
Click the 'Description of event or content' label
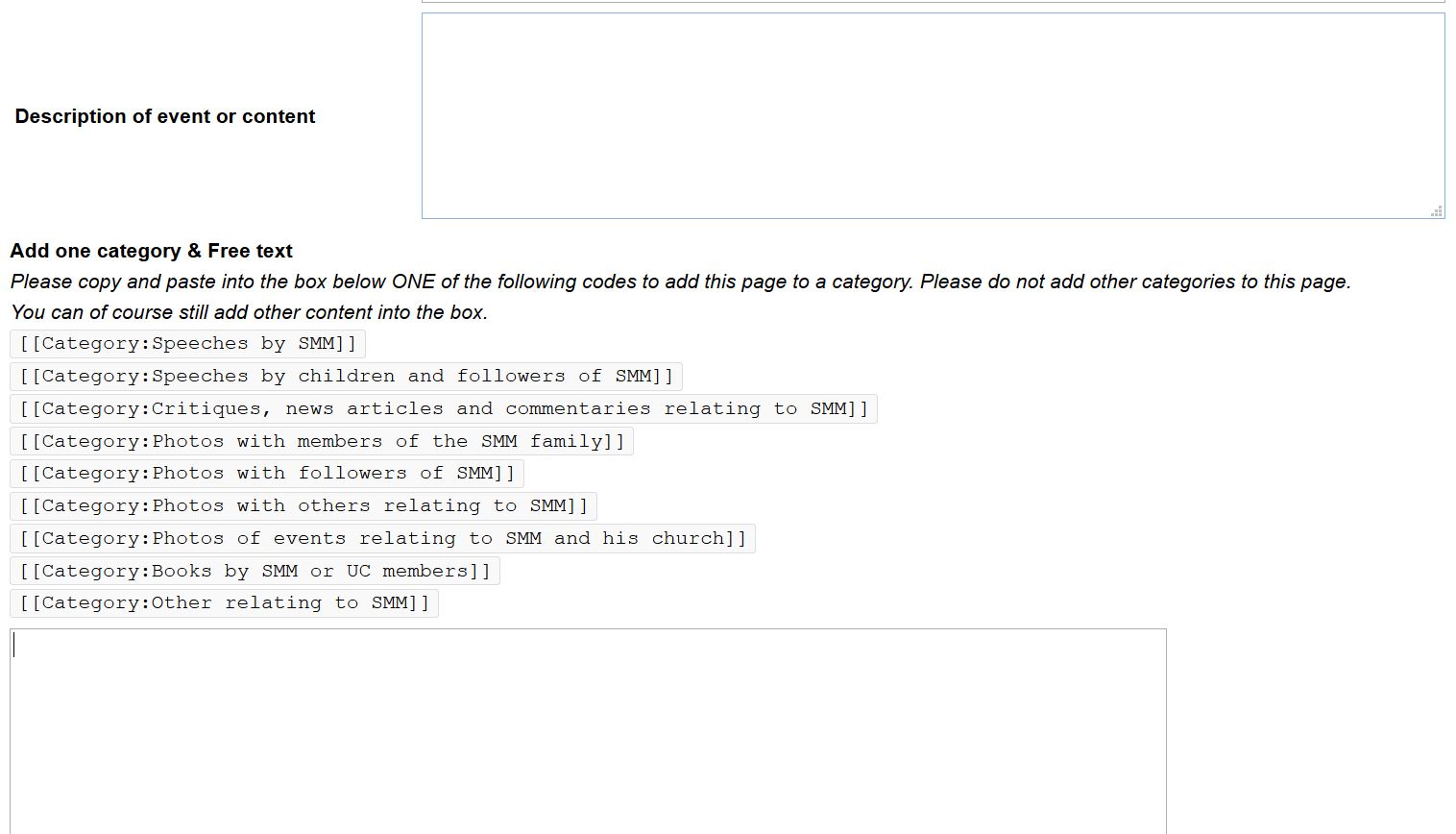click(164, 116)
